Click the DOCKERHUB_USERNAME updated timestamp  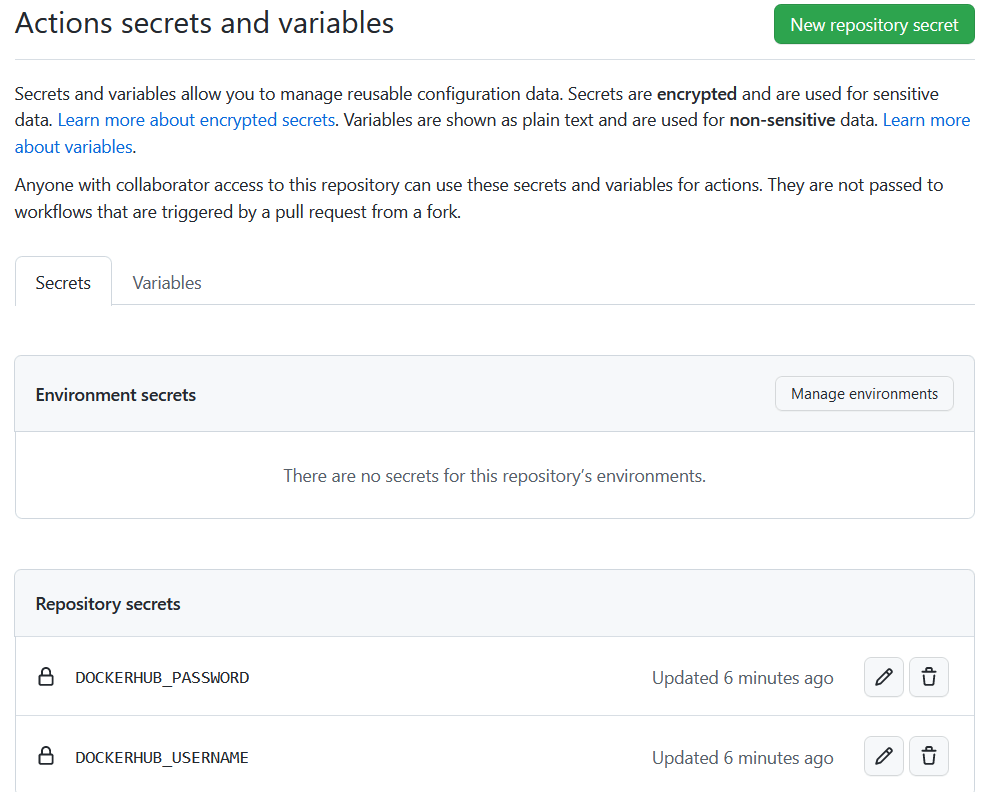point(743,757)
